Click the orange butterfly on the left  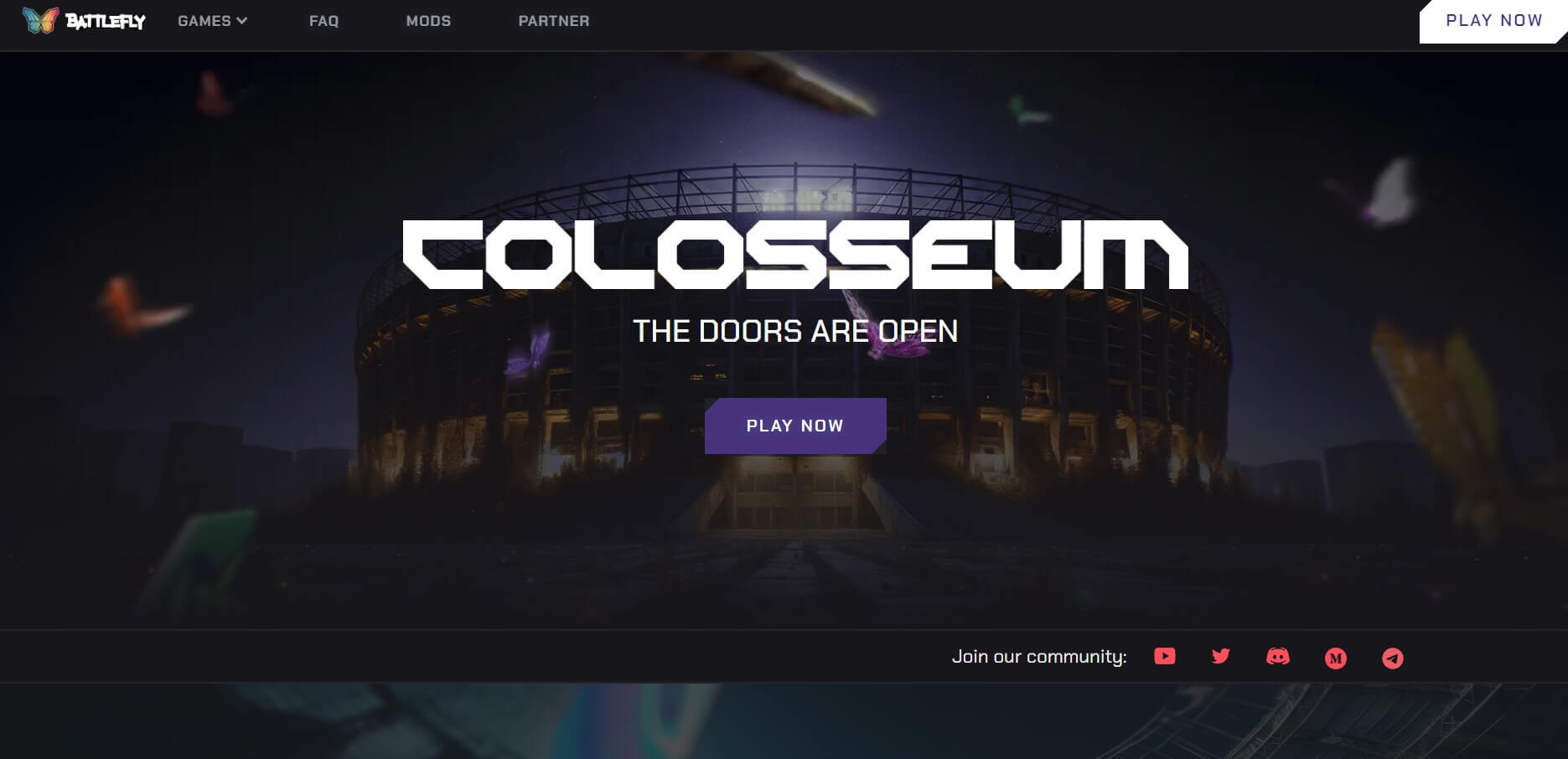[x=139, y=305]
